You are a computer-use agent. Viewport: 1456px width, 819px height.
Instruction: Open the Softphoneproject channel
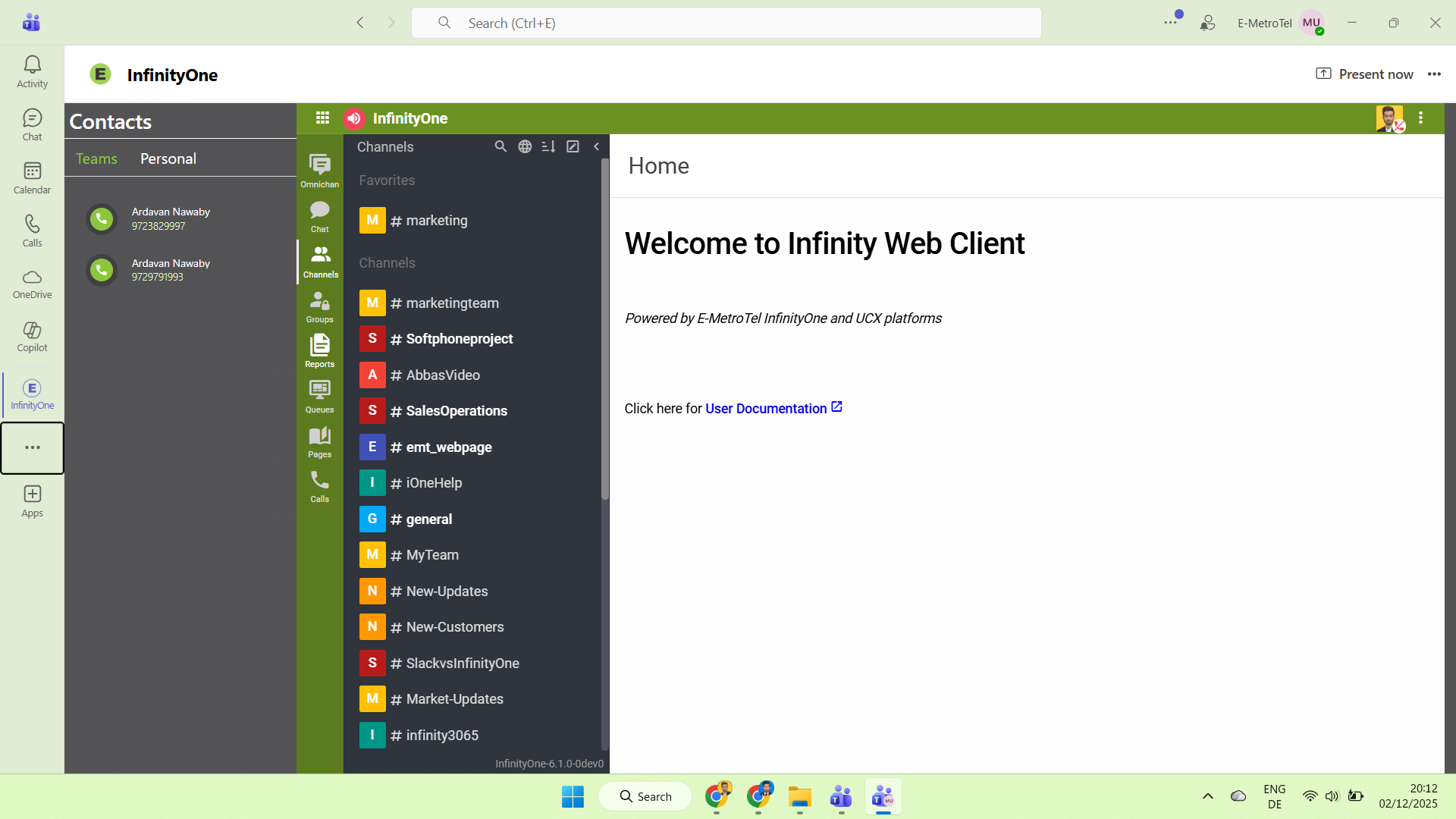(478, 339)
